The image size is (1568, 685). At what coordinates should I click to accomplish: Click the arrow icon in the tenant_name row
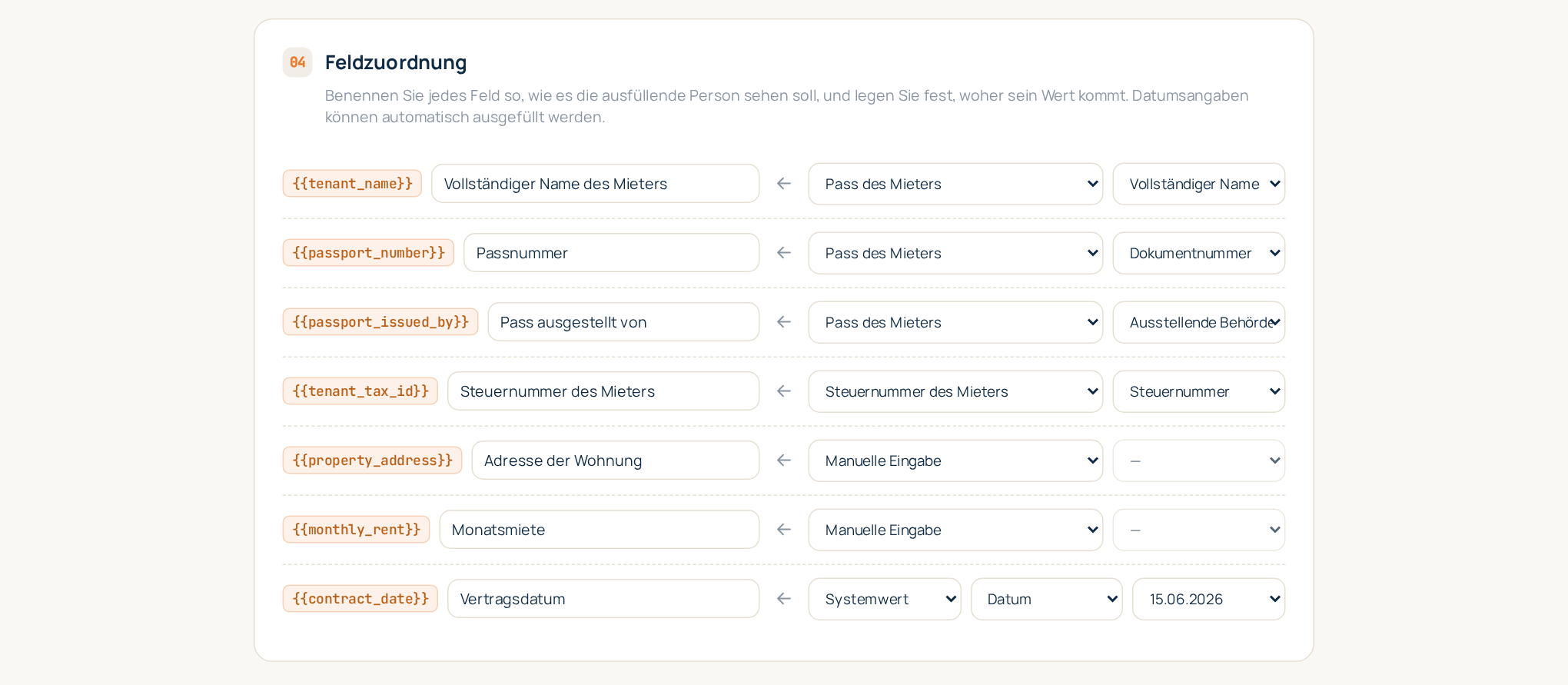tap(784, 184)
